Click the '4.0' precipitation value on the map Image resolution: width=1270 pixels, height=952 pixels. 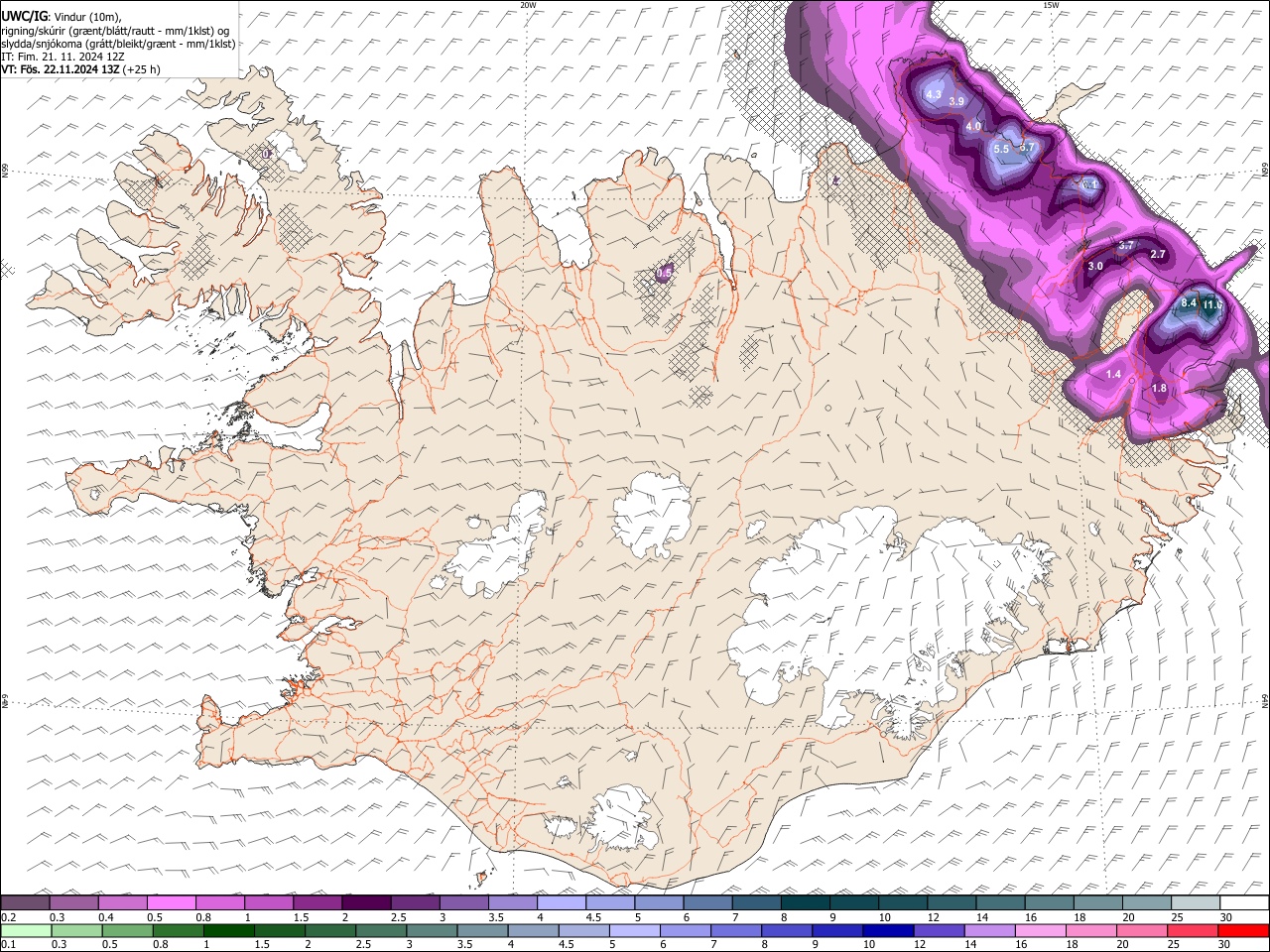point(973,127)
